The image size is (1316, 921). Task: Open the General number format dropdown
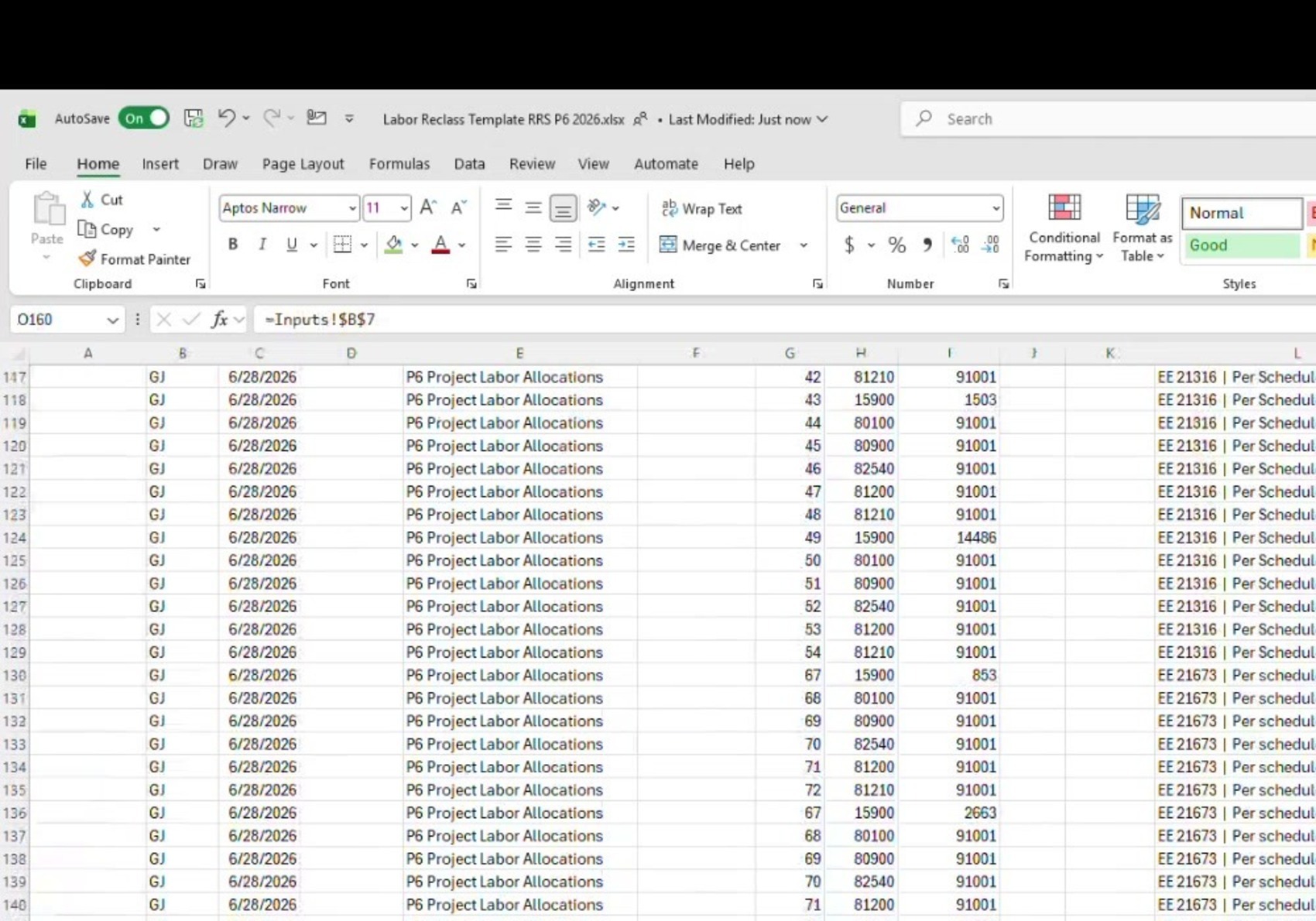tap(995, 208)
